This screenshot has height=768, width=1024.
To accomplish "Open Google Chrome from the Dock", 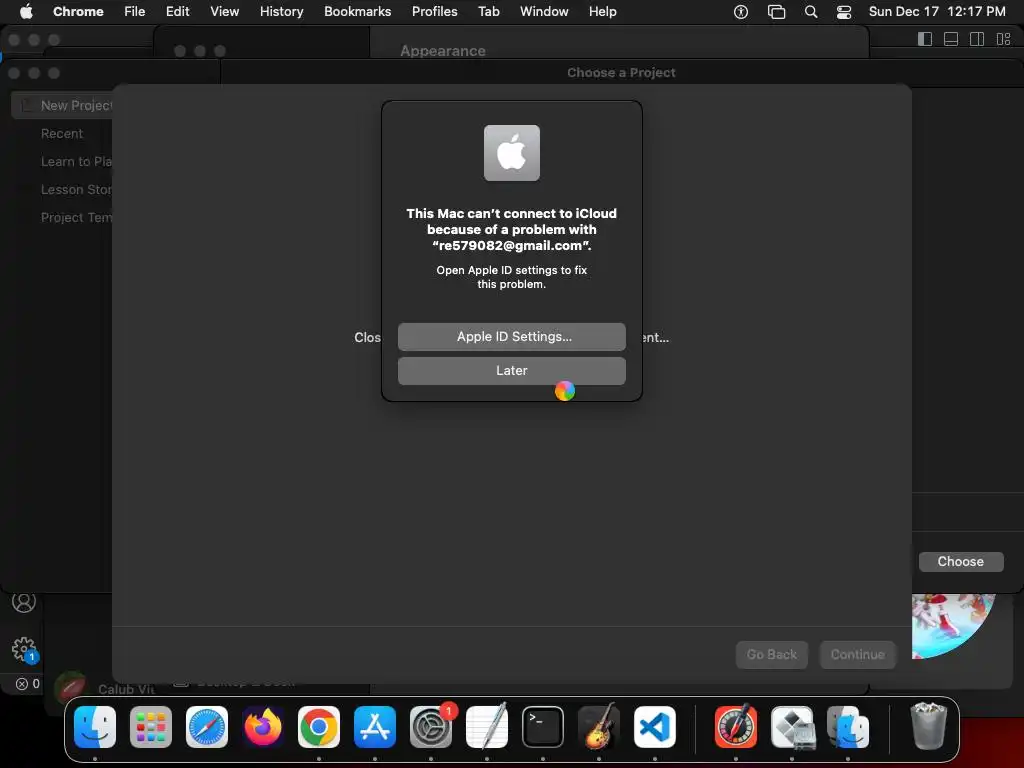I will coord(319,727).
